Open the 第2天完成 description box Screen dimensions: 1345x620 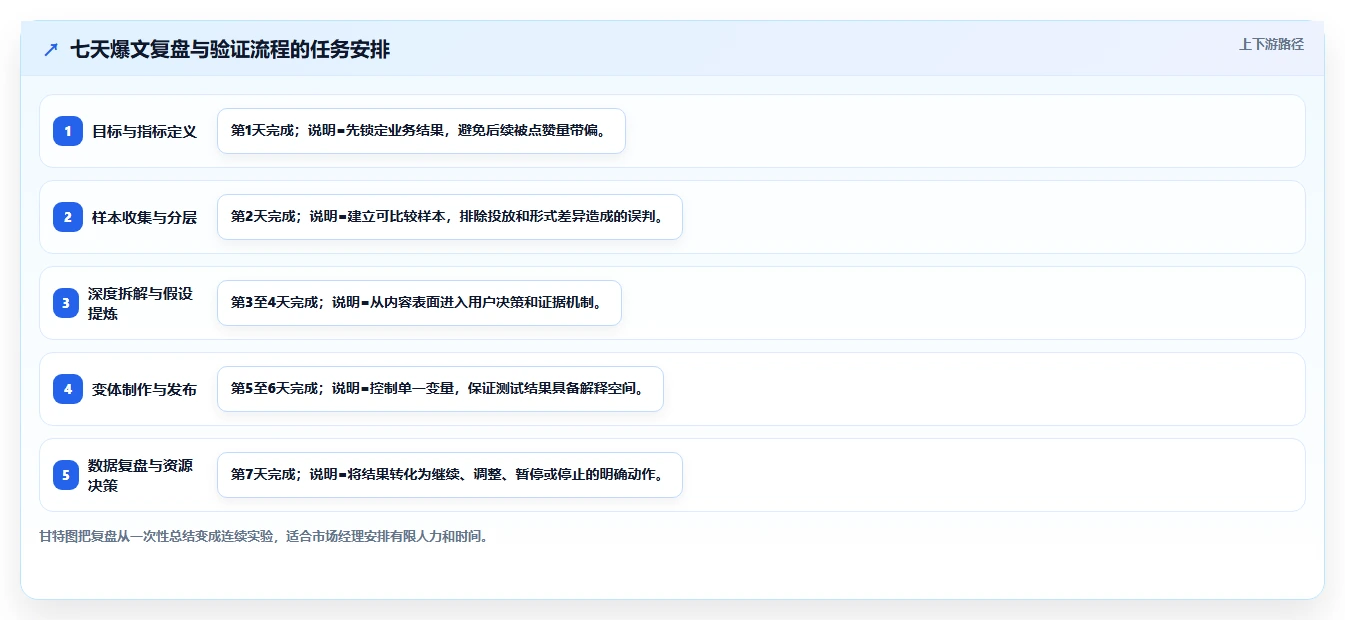[x=450, y=217]
